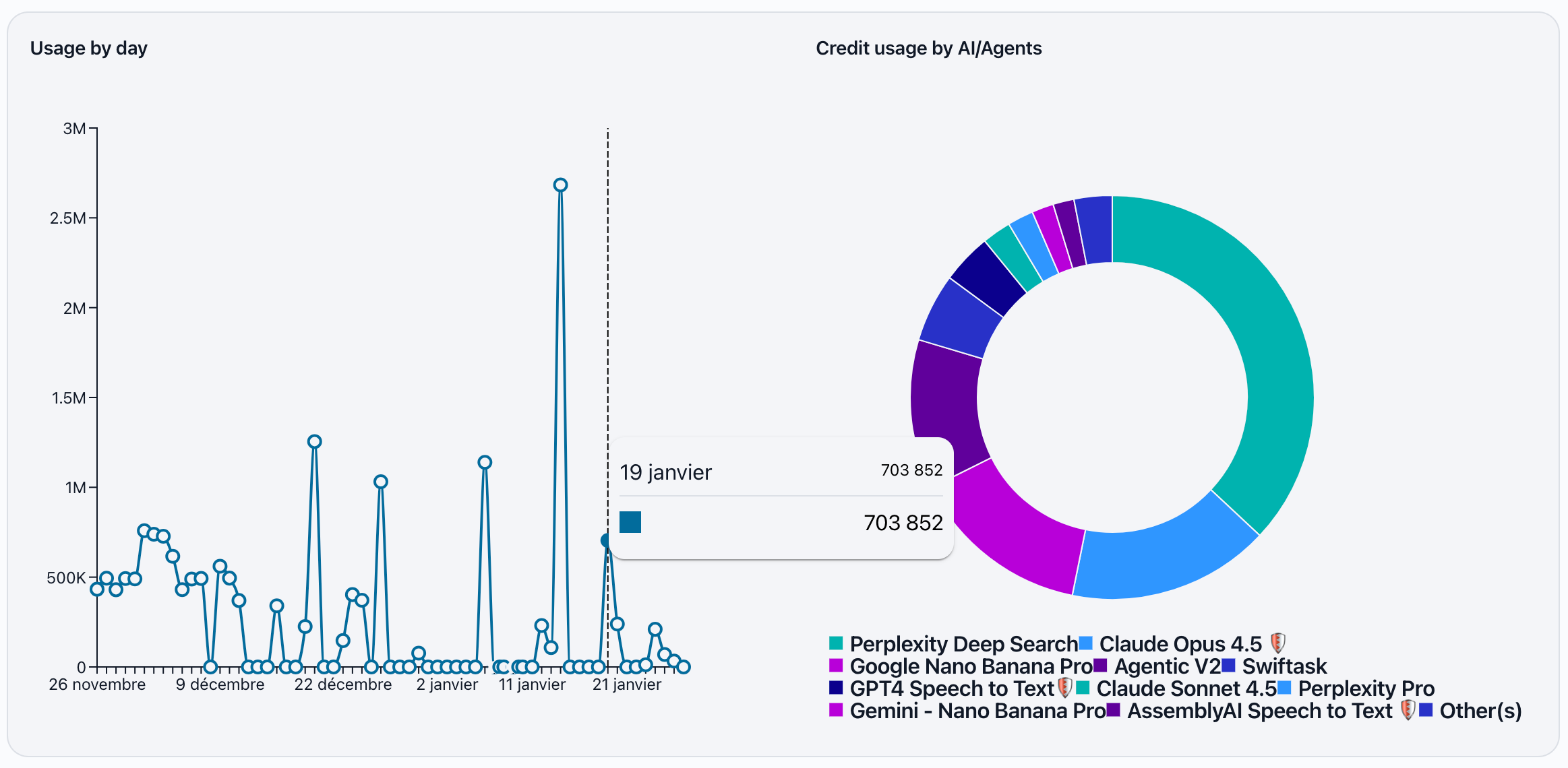Click the thin magenta donut slice near the top
Screen dimensions: 1568x768
point(1053,238)
